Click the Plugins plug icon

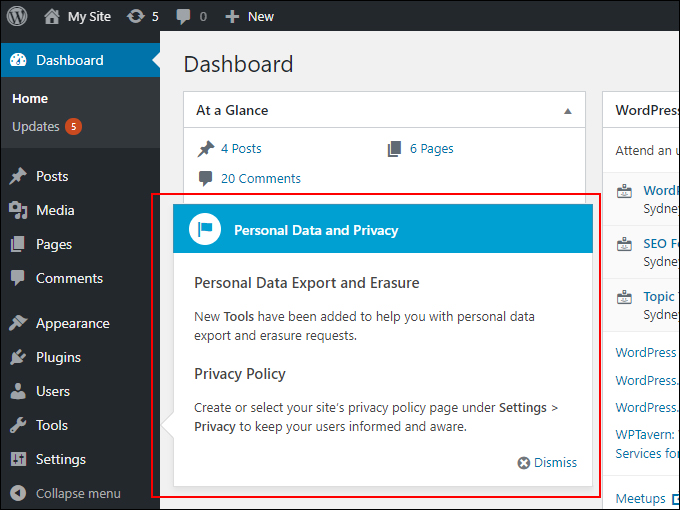[x=18, y=357]
